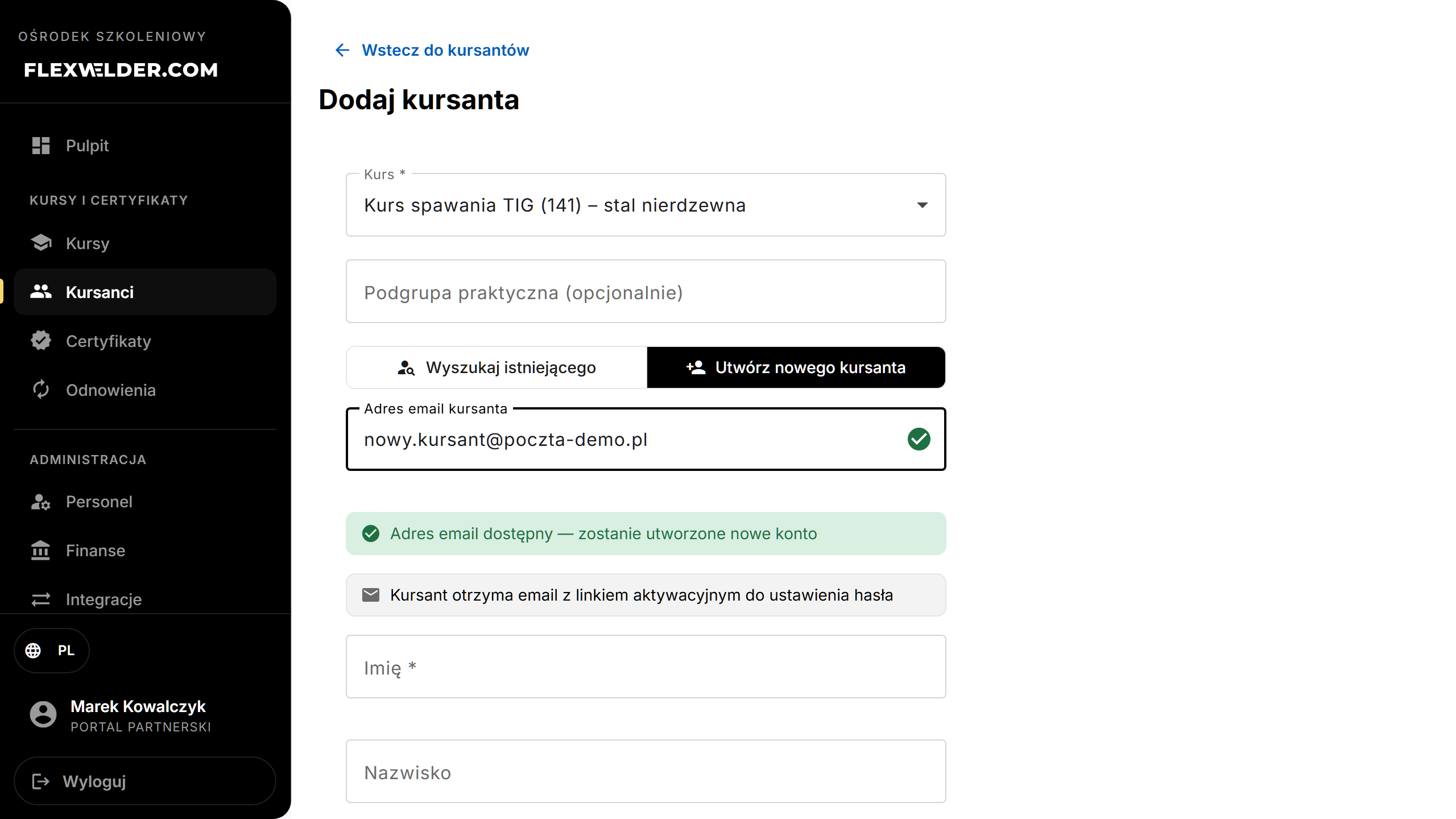Viewport: 1456px width, 819px height.
Task: Click the Integracje arrows icon
Action: click(41, 599)
